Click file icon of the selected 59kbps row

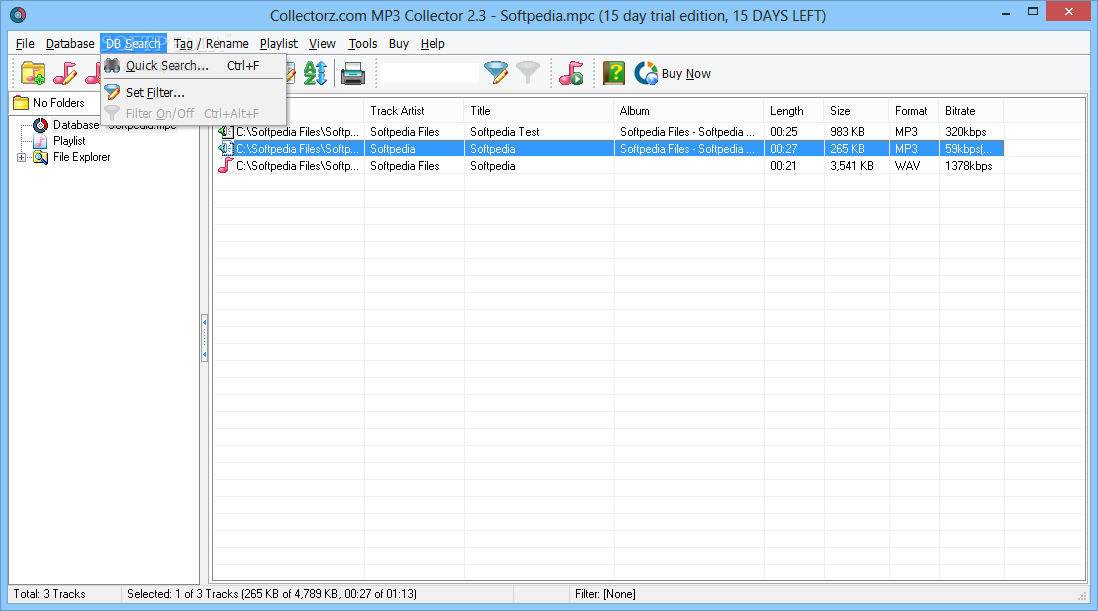[x=225, y=148]
